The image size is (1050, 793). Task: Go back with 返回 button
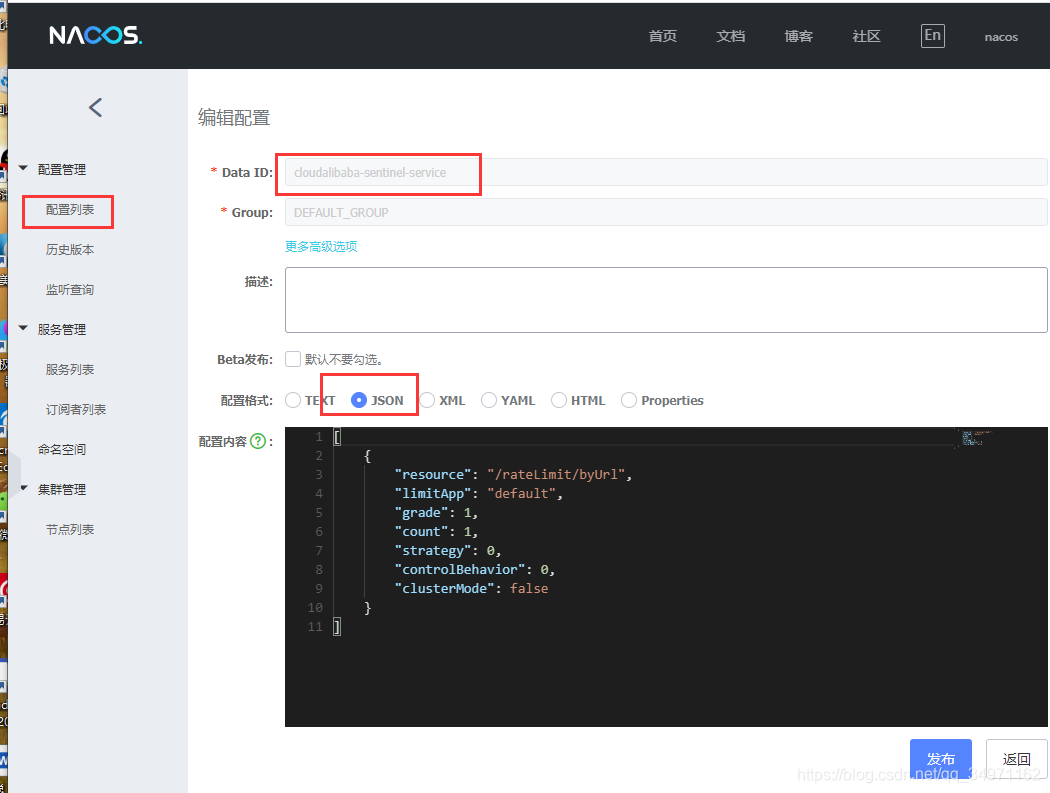1016,758
